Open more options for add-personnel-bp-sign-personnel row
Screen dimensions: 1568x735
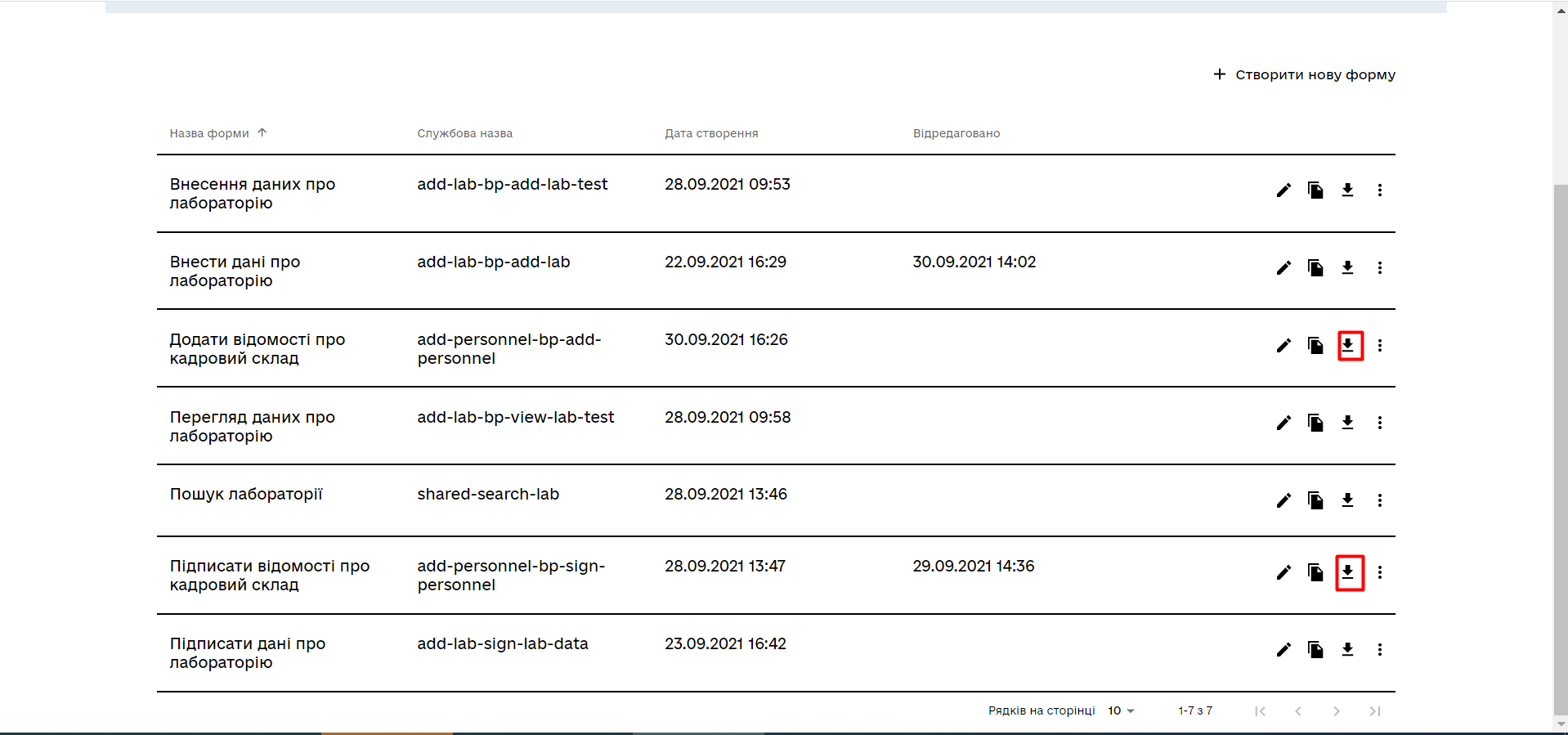[x=1380, y=572]
